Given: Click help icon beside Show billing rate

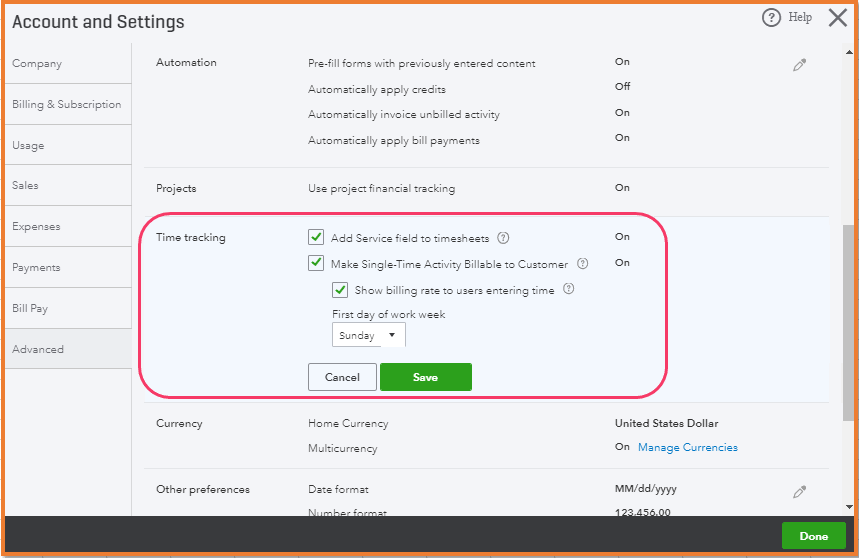Looking at the screenshot, I should pyautogui.click(x=569, y=290).
